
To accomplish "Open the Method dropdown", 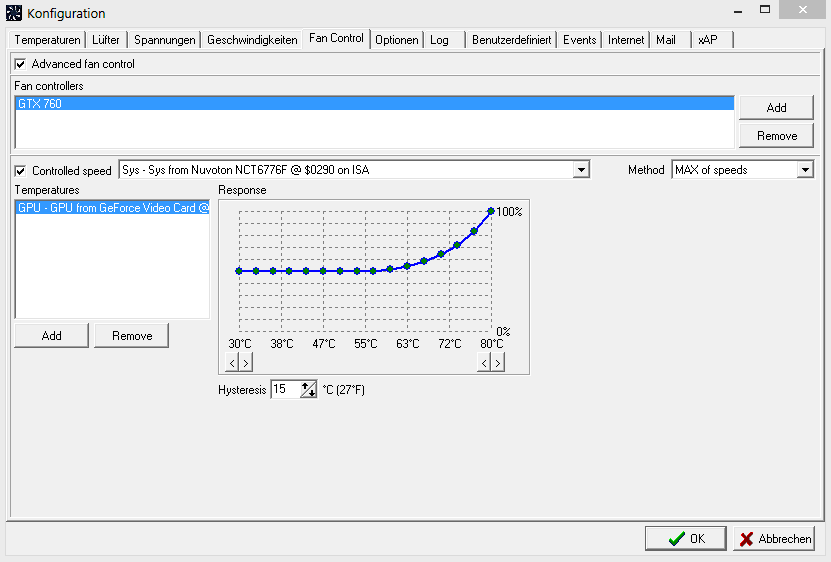I will tap(805, 170).
